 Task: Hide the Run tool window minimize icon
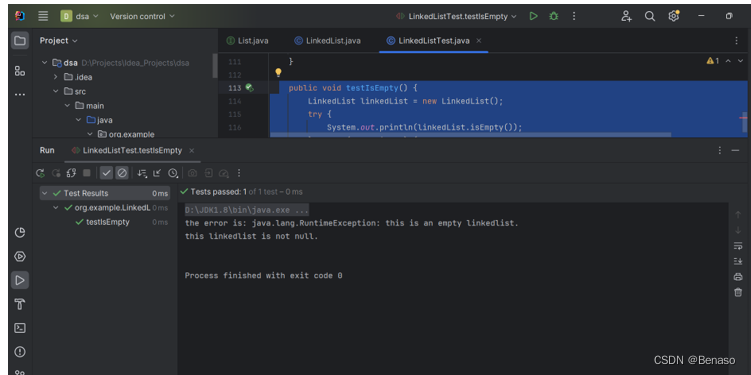pos(735,150)
